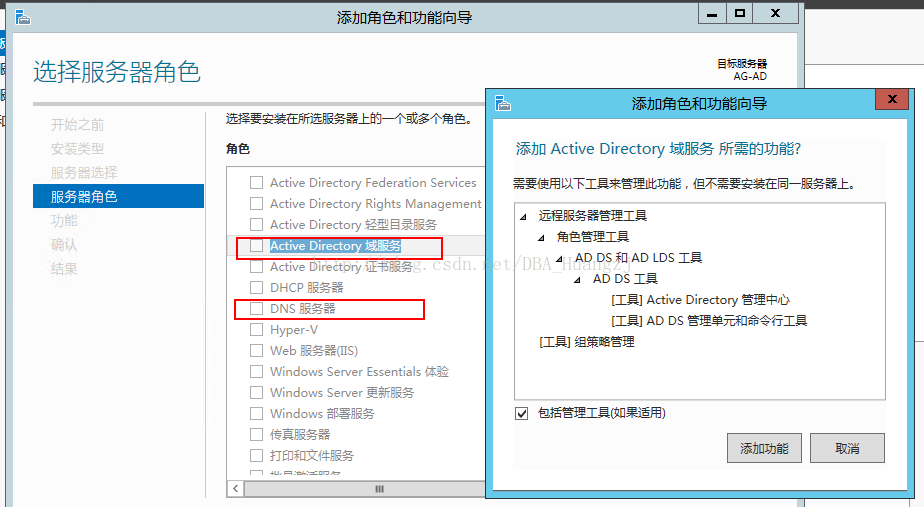Check Active Directory 轻型目录服务 role
924x507 pixels.
click(x=256, y=225)
